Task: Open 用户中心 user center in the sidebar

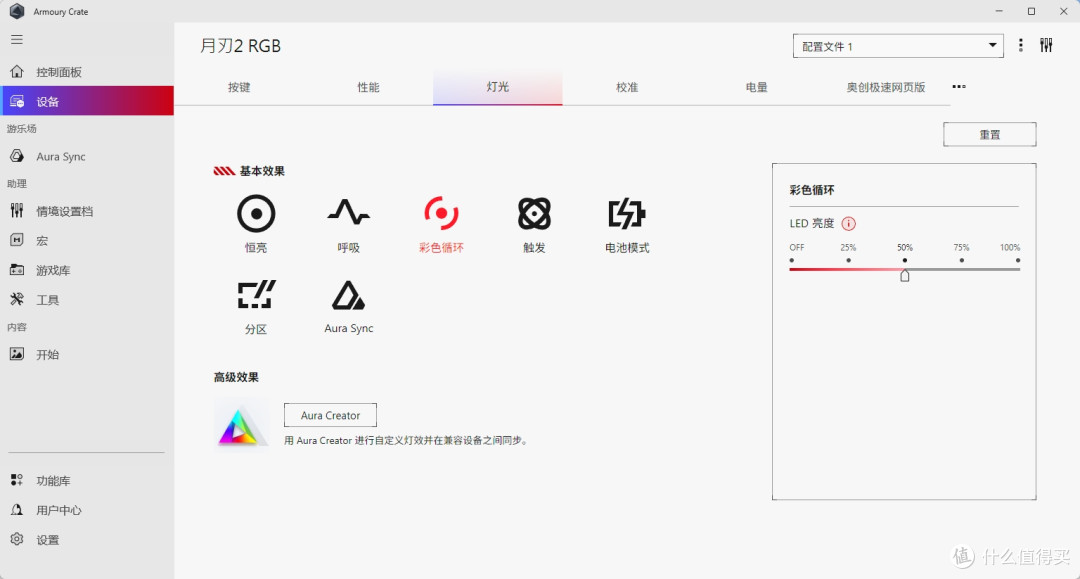Action: pos(87,510)
